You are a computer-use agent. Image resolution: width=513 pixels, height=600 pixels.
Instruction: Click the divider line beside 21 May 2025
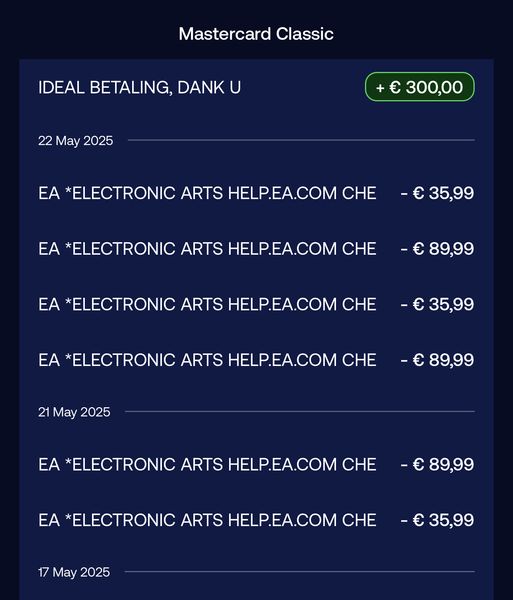[300, 411]
